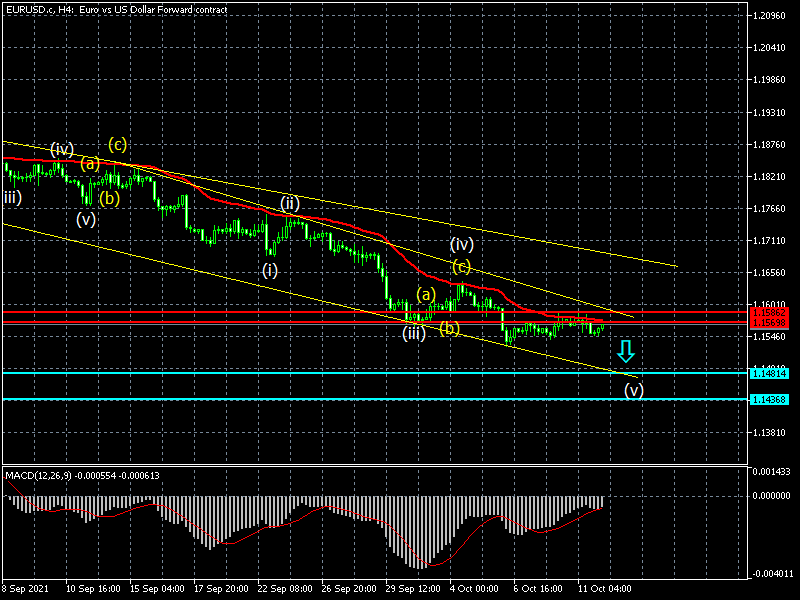The height and width of the screenshot is (600, 800).
Task: Click the red 1.15862 price tag
Action: click(x=775, y=313)
